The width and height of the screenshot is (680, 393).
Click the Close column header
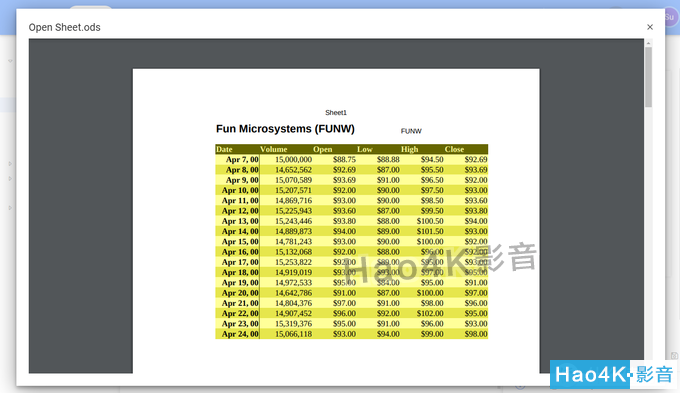tap(454, 149)
